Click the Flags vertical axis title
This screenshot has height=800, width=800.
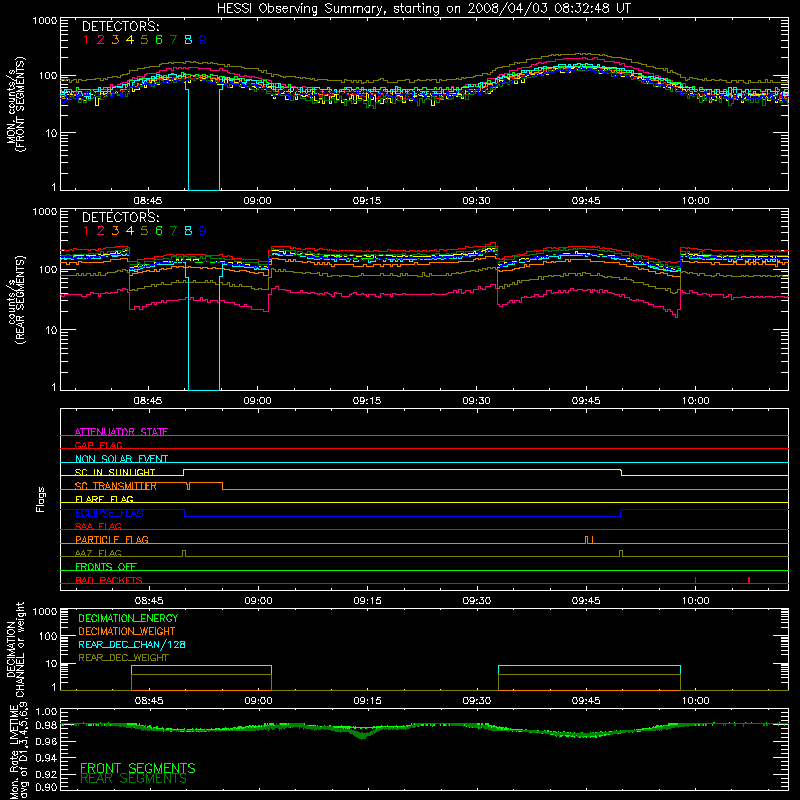41,499
